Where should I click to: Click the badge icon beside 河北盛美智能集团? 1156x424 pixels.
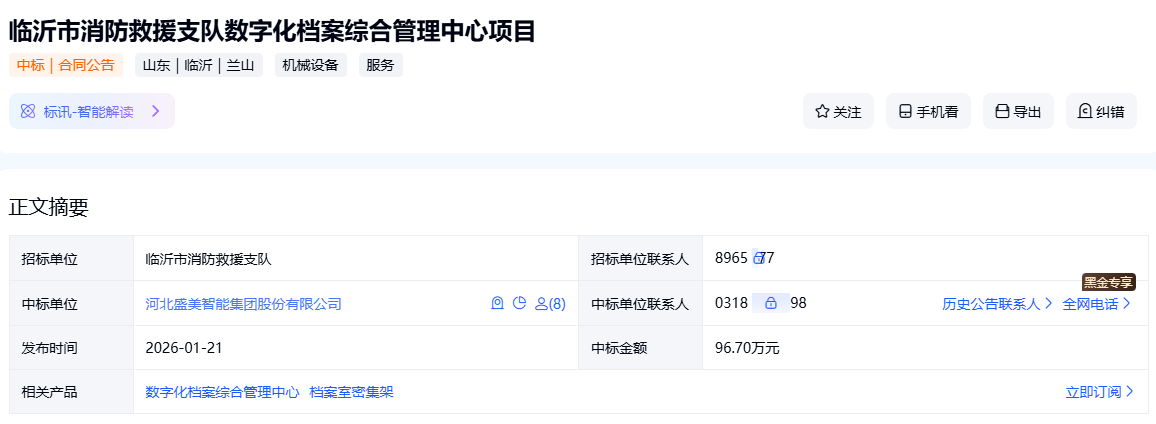point(497,303)
